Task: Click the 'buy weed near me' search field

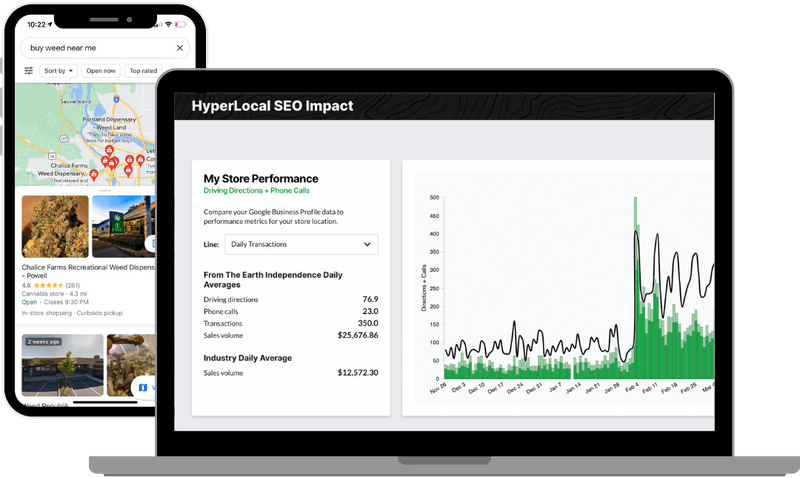Action: click(105, 48)
